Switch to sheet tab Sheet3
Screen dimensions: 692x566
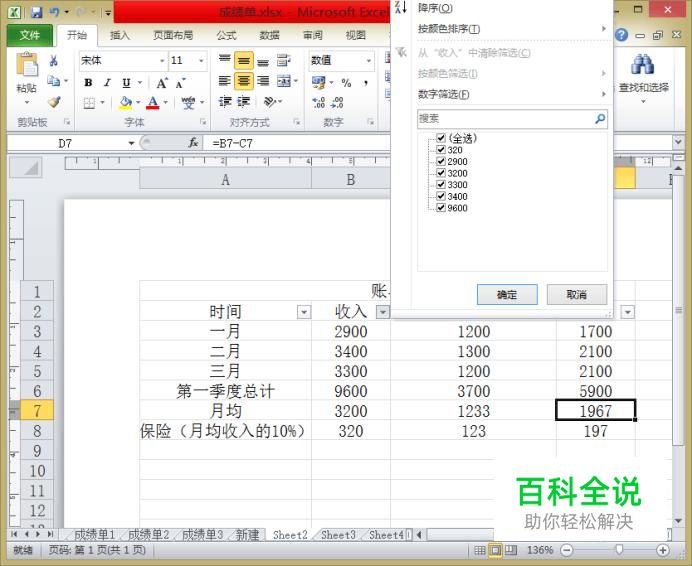point(338,535)
